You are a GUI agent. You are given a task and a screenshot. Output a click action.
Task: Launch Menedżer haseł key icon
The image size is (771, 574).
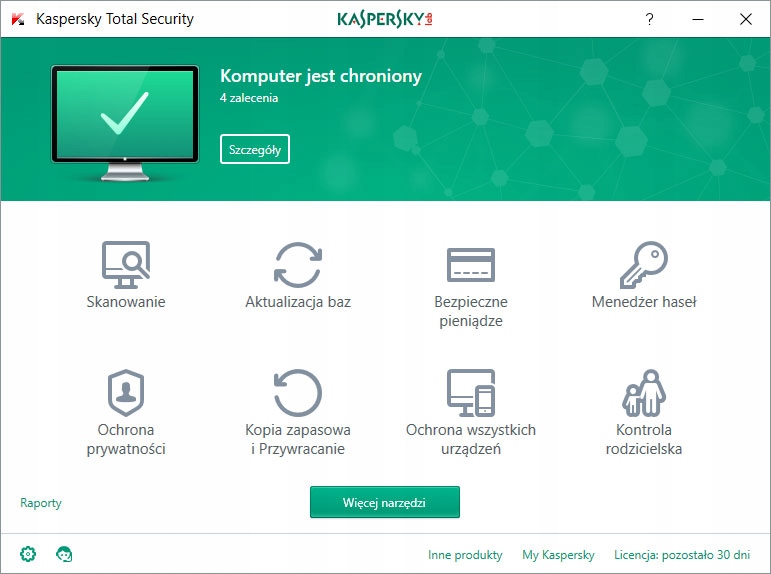click(x=644, y=265)
